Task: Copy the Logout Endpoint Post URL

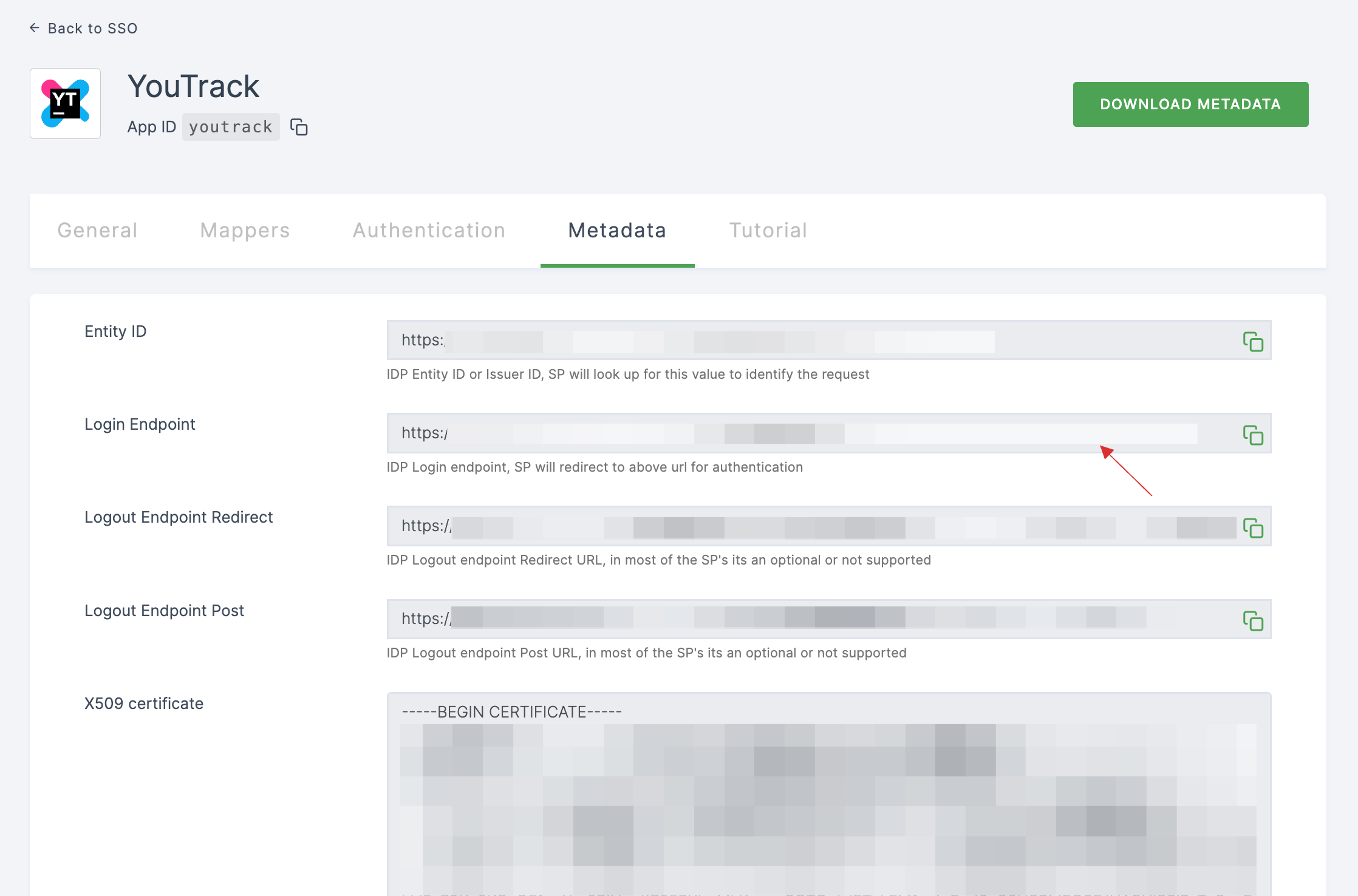Action: coord(1253,620)
